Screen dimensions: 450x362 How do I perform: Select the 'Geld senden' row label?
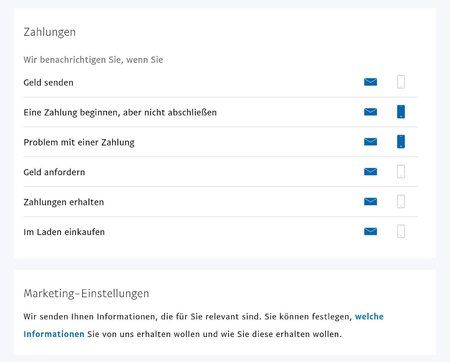coord(48,83)
